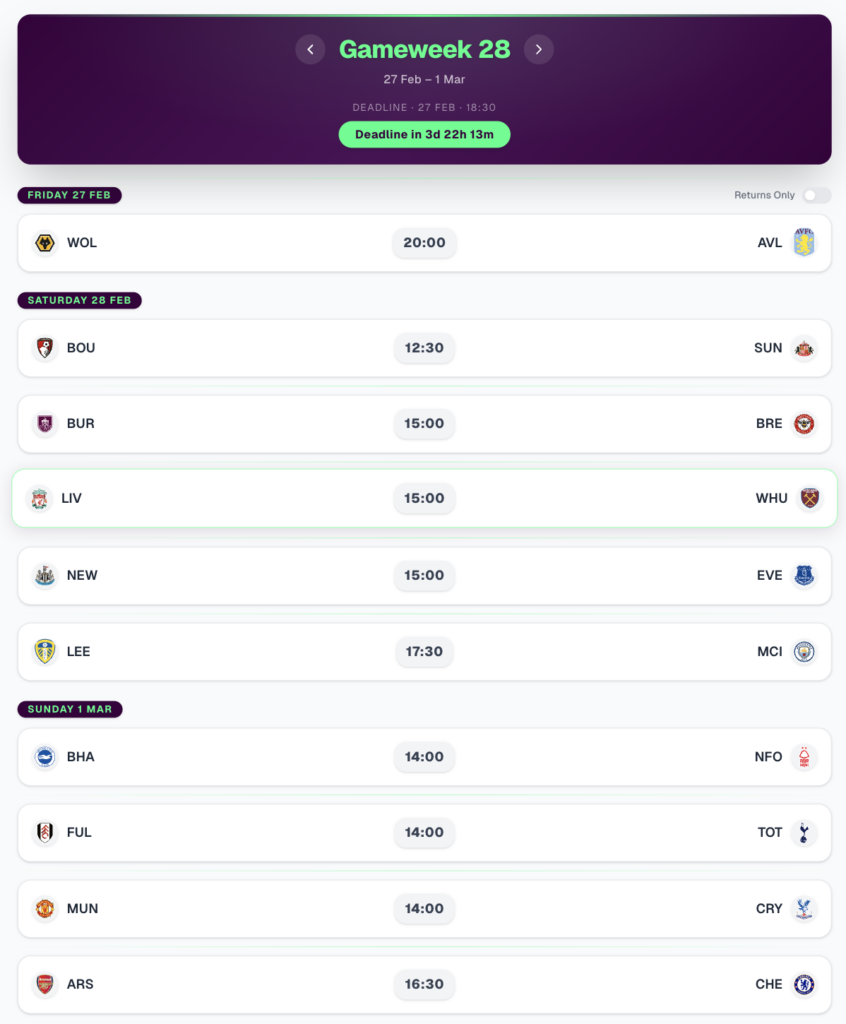Open the LEE vs MCI 17:30 fixture

[x=423, y=651]
